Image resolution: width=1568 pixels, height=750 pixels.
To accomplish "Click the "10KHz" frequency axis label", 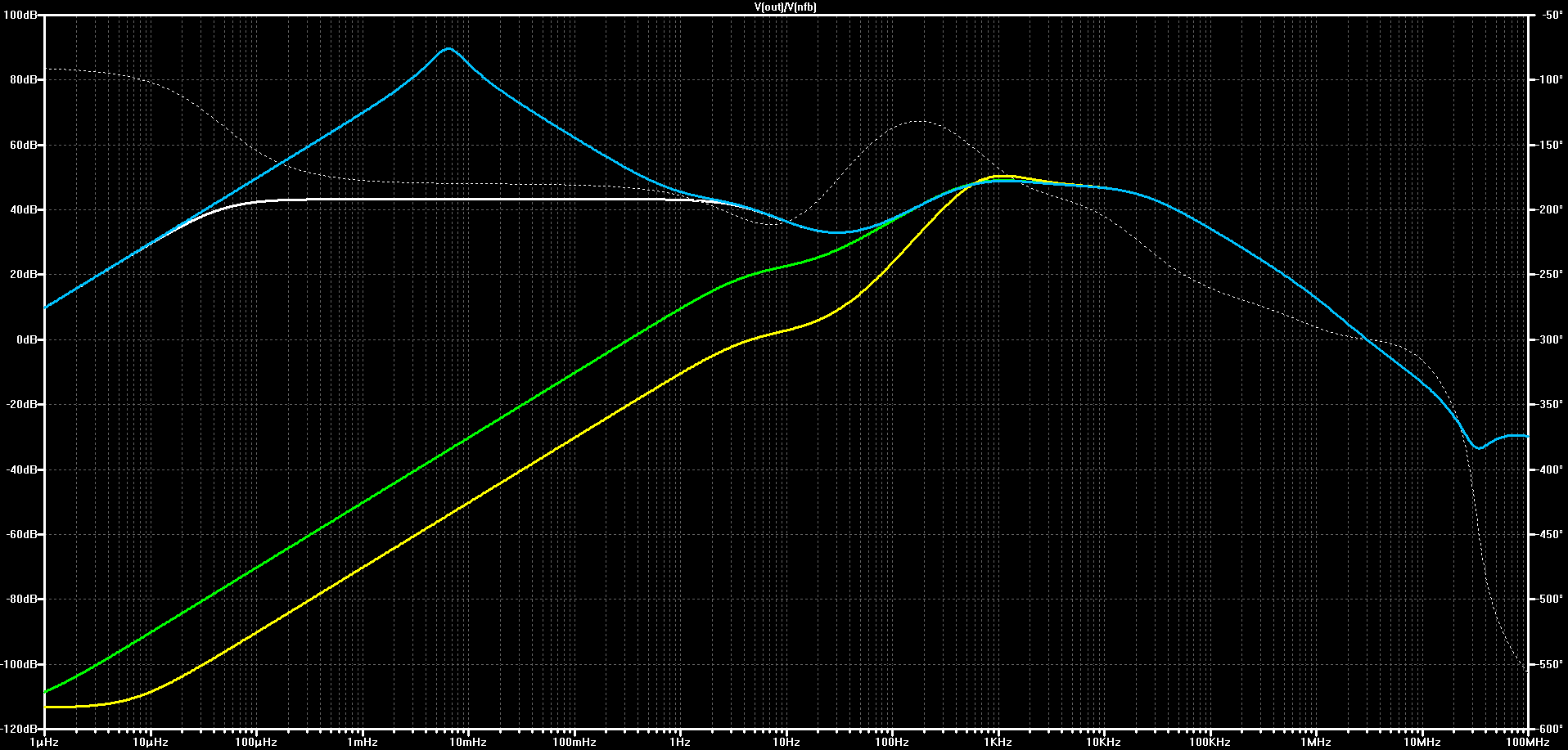I will point(1104,743).
